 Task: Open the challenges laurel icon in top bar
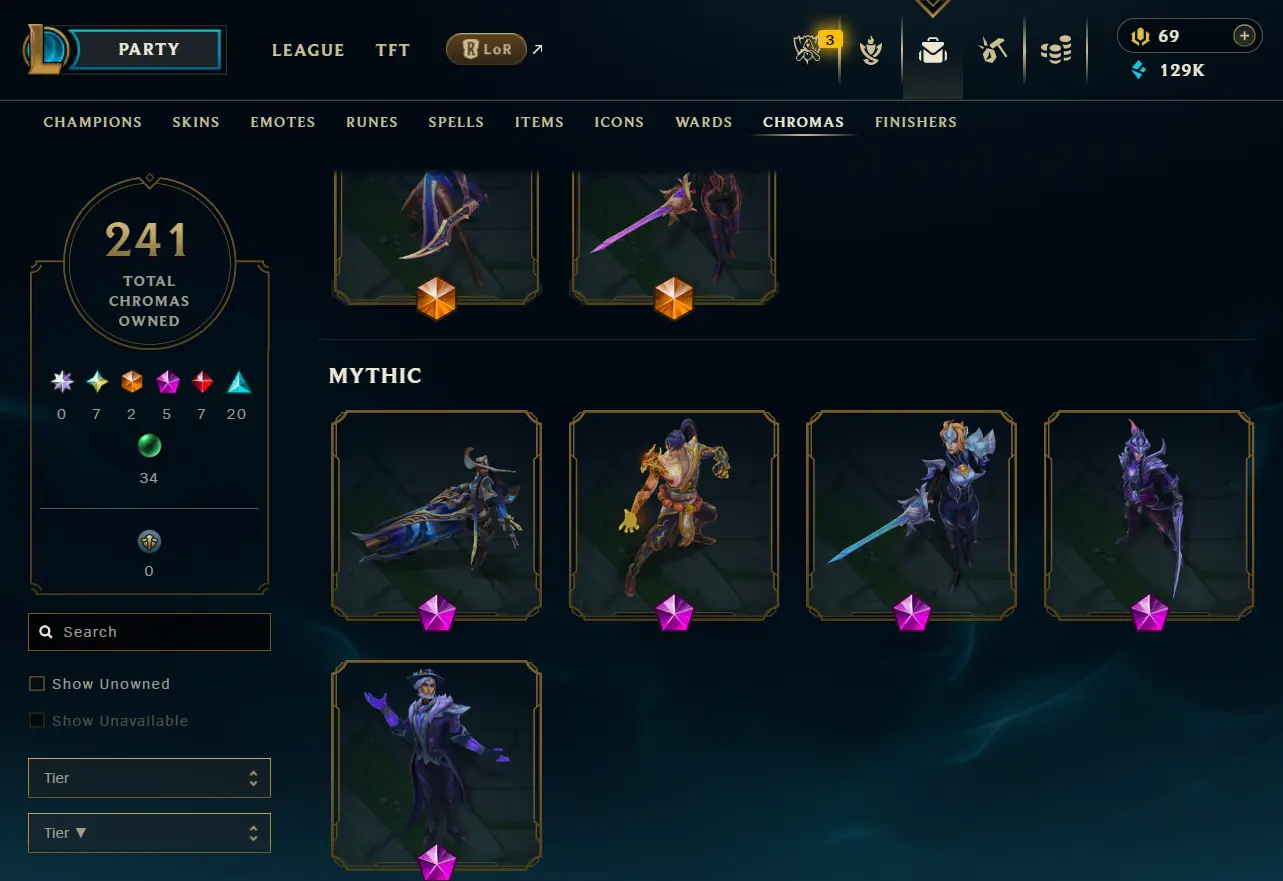pyautogui.click(x=871, y=50)
